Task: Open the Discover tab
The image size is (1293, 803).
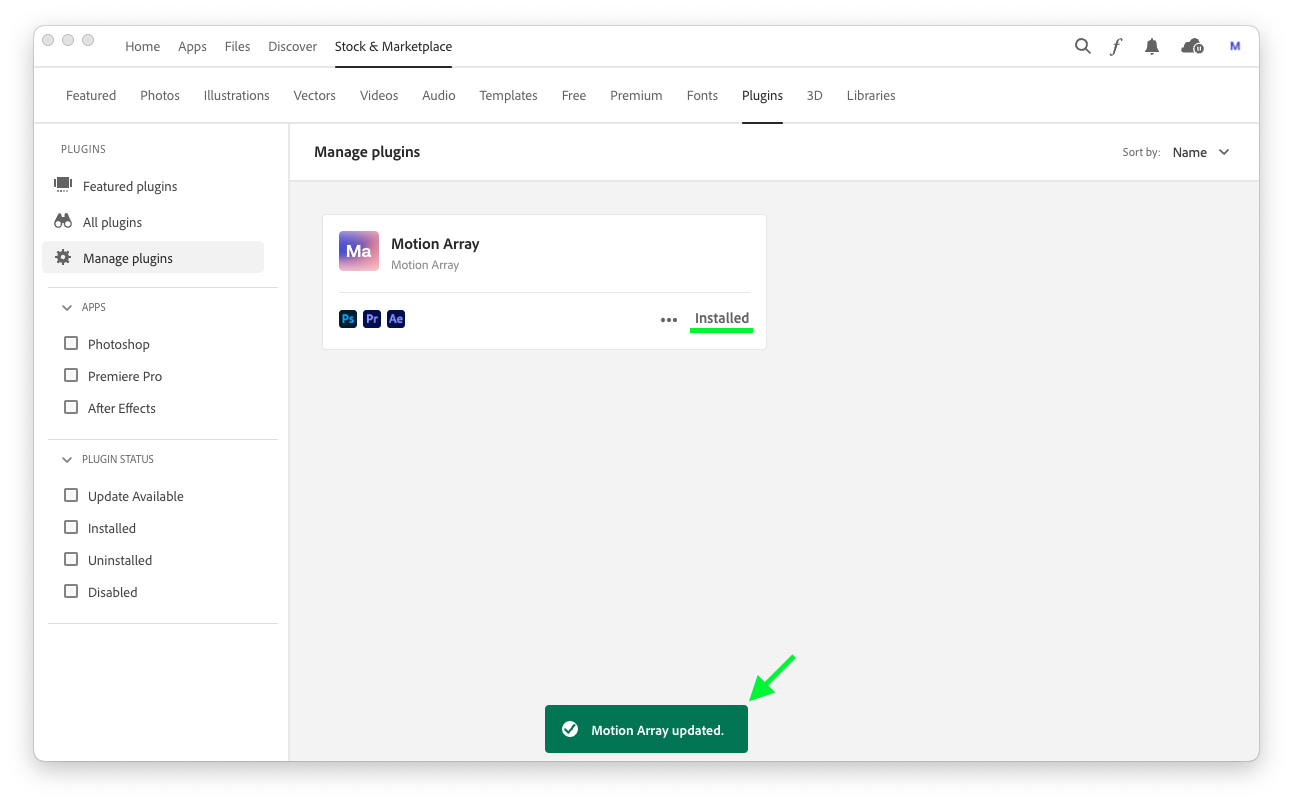Action: [292, 46]
